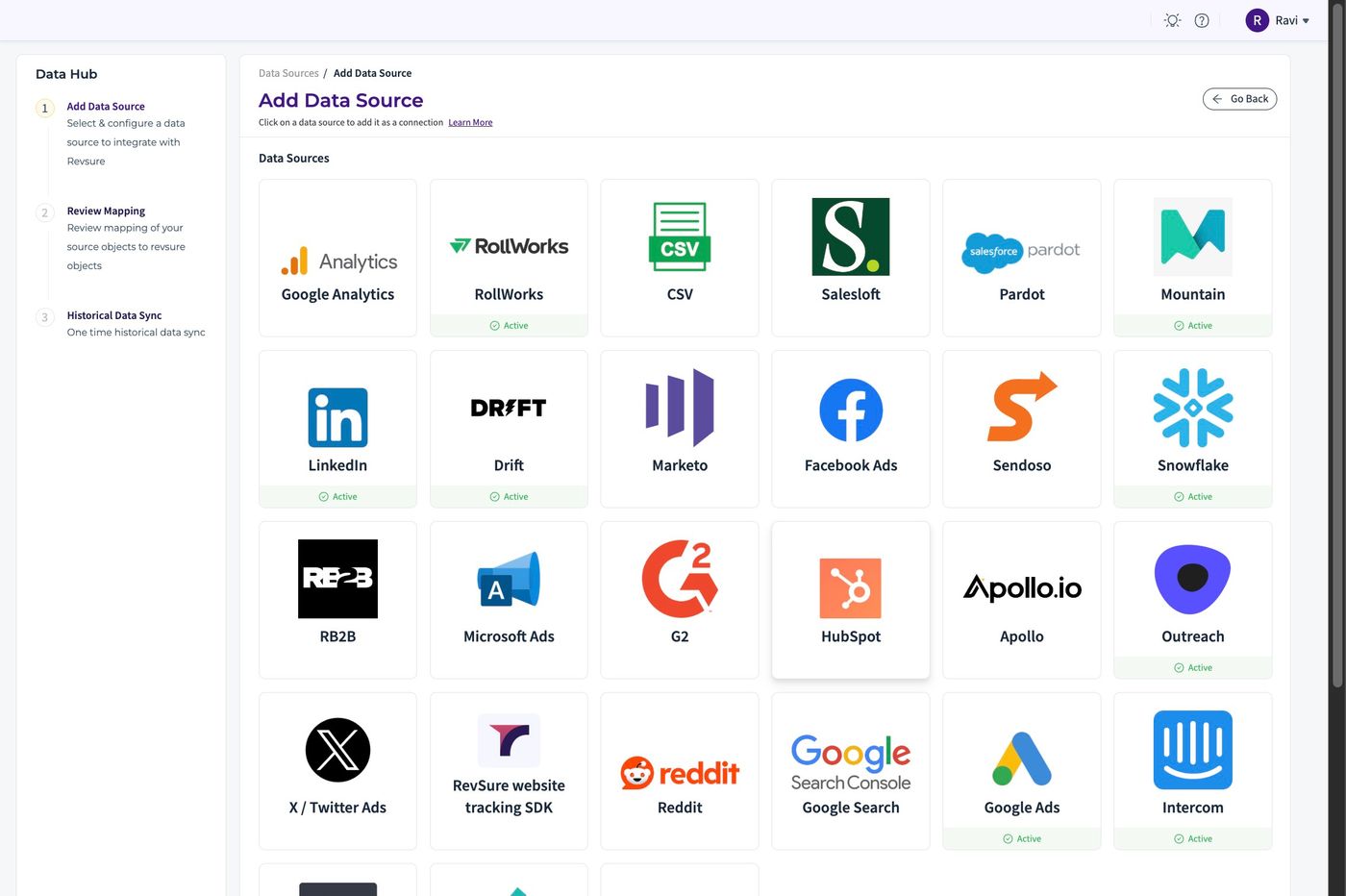The image size is (1346, 896).
Task: Click the step 3 number circle
Action: [44, 317]
